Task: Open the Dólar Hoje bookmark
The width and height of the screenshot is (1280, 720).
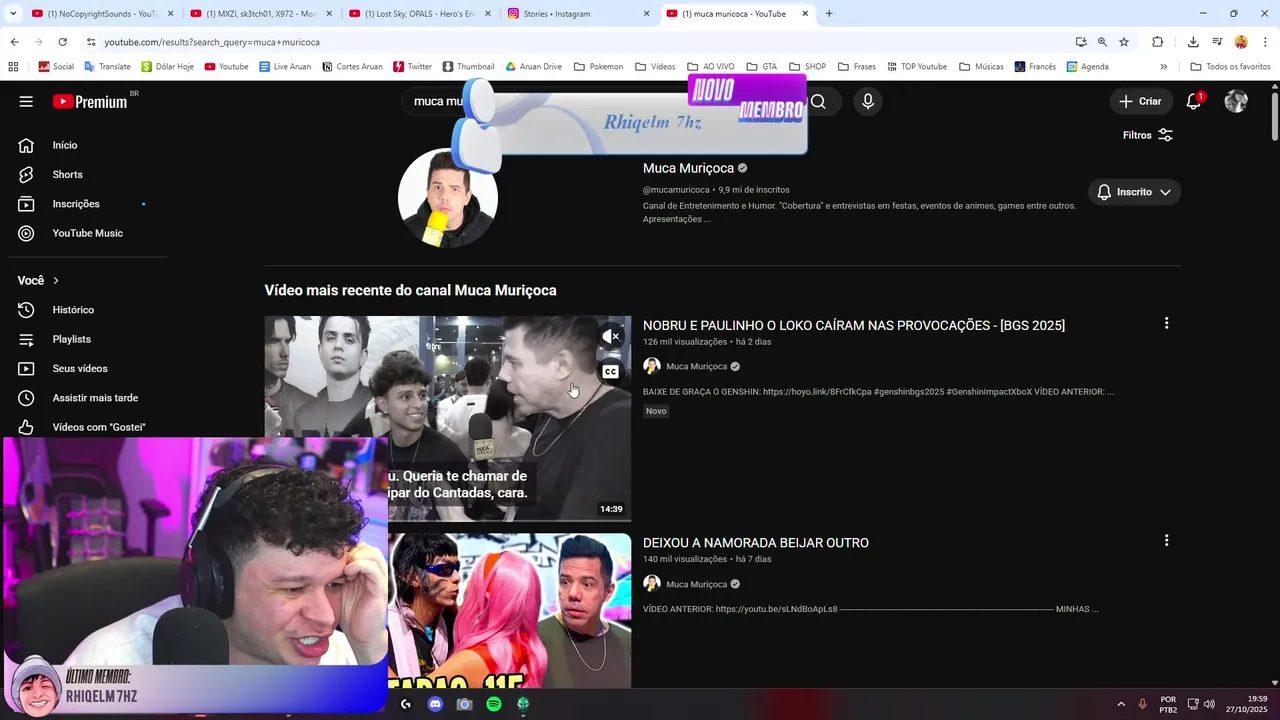Action: pos(167,67)
